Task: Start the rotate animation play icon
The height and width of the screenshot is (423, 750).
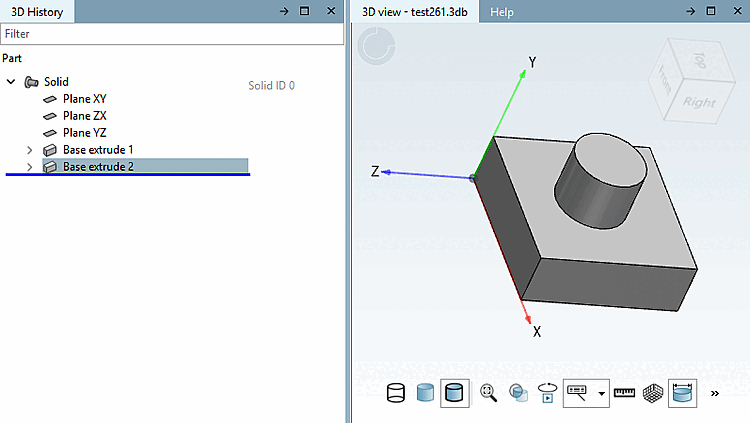Action: click(548, 393)
